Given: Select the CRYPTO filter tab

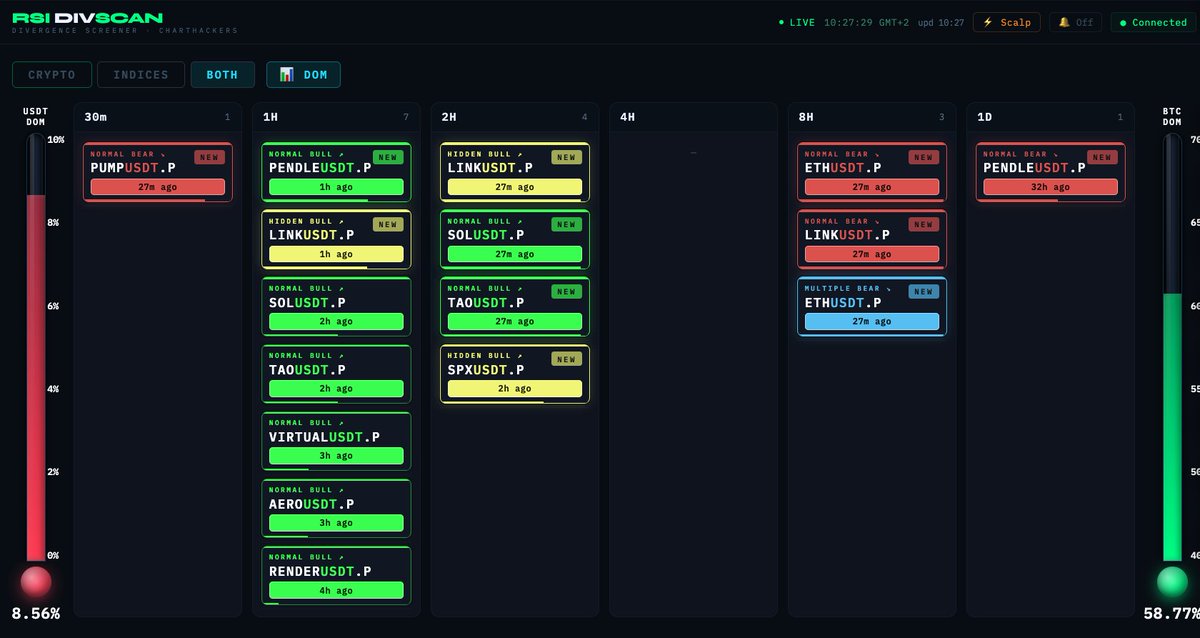Looking at the screenshot, I should coord(52,75).
